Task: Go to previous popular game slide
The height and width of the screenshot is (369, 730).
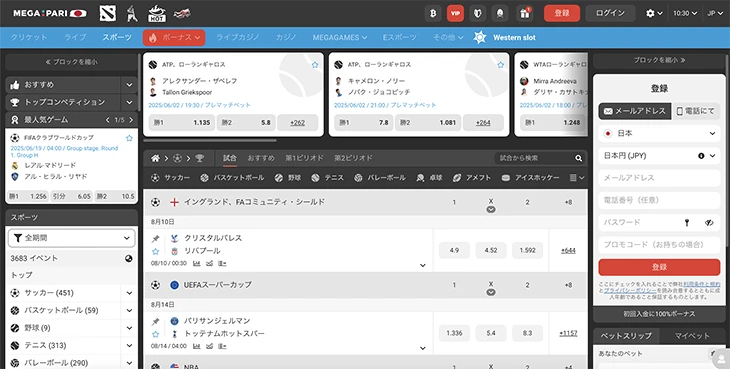Action: [x=108, y=120]
